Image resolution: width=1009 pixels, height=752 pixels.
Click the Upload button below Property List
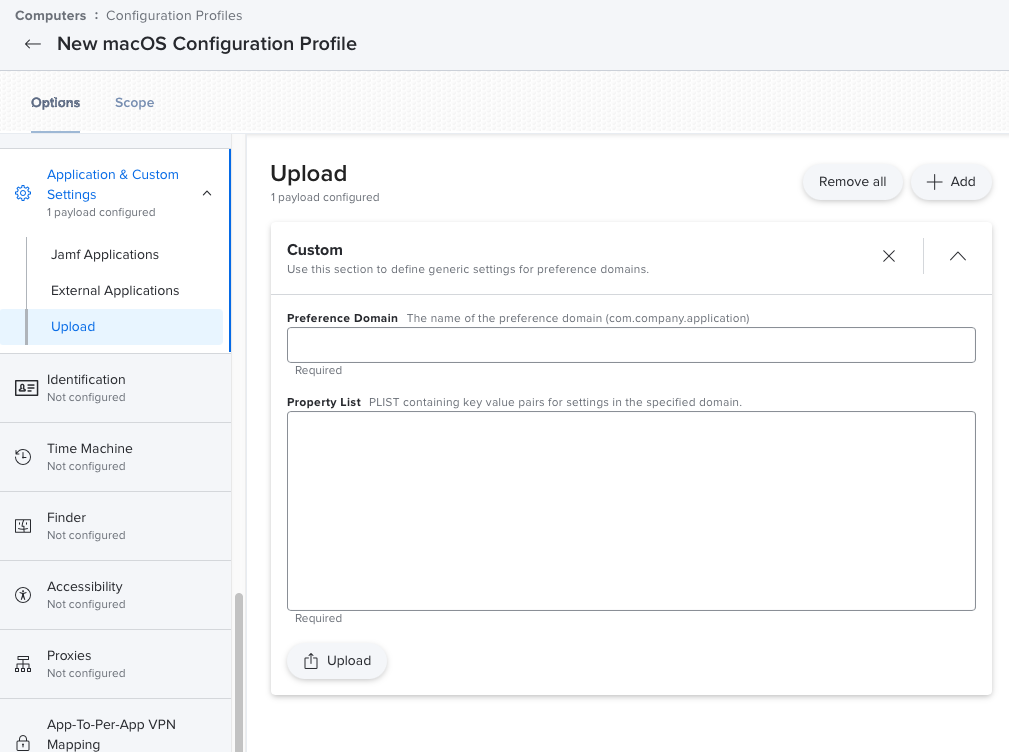[337, 660]
